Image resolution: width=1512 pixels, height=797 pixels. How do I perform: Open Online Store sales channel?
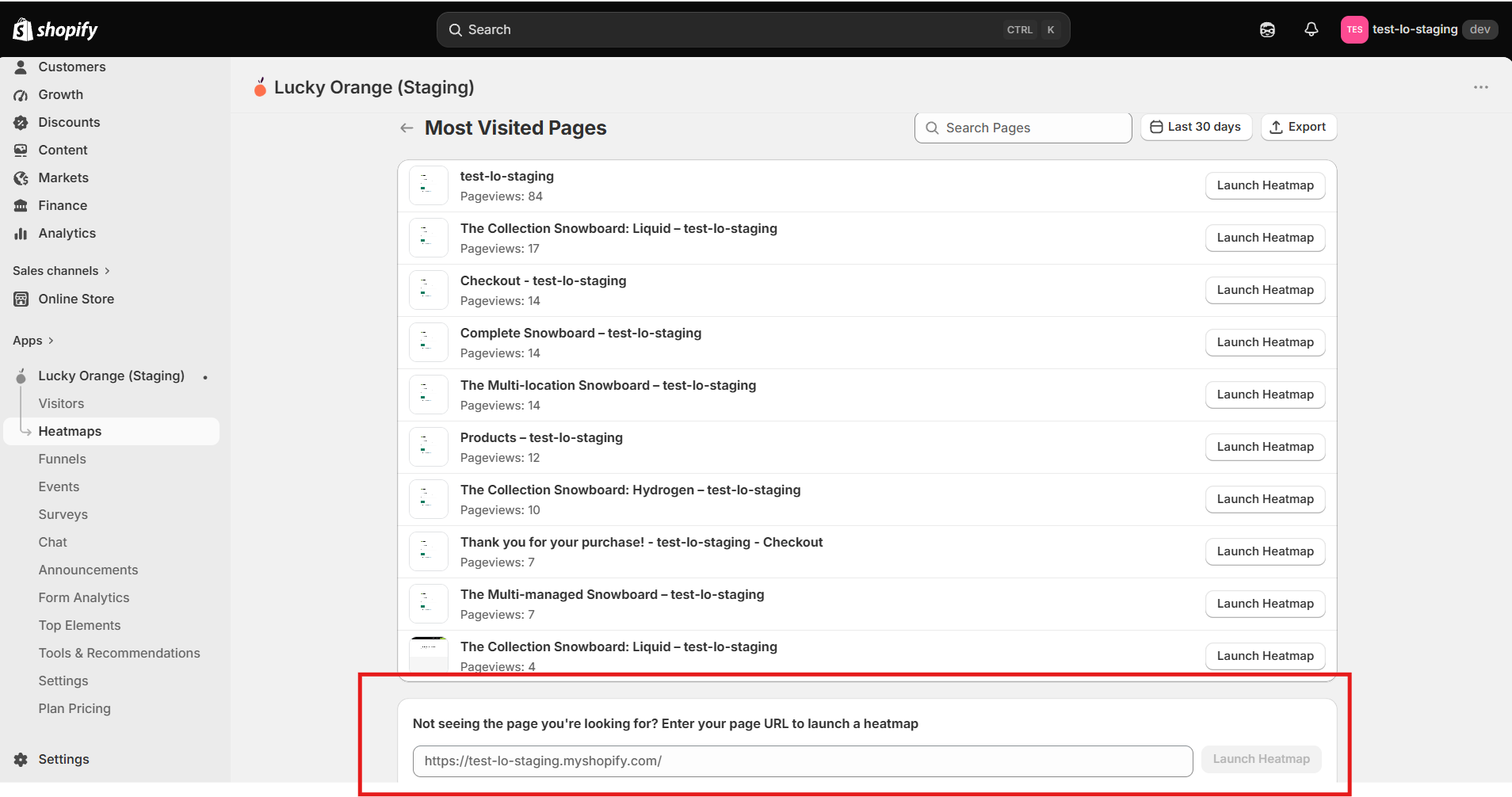(76, 299)
